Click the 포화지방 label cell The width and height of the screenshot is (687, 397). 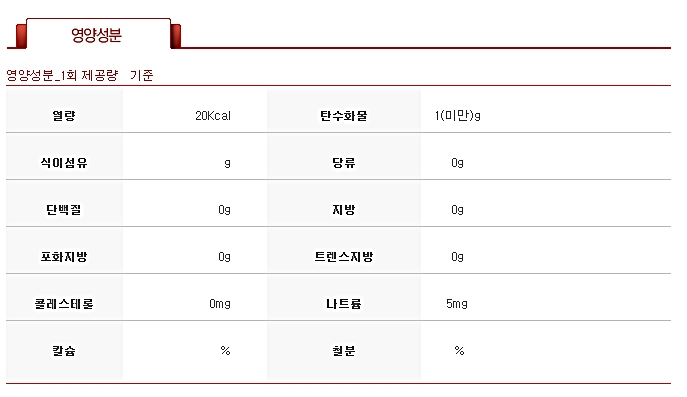(64, 251)
